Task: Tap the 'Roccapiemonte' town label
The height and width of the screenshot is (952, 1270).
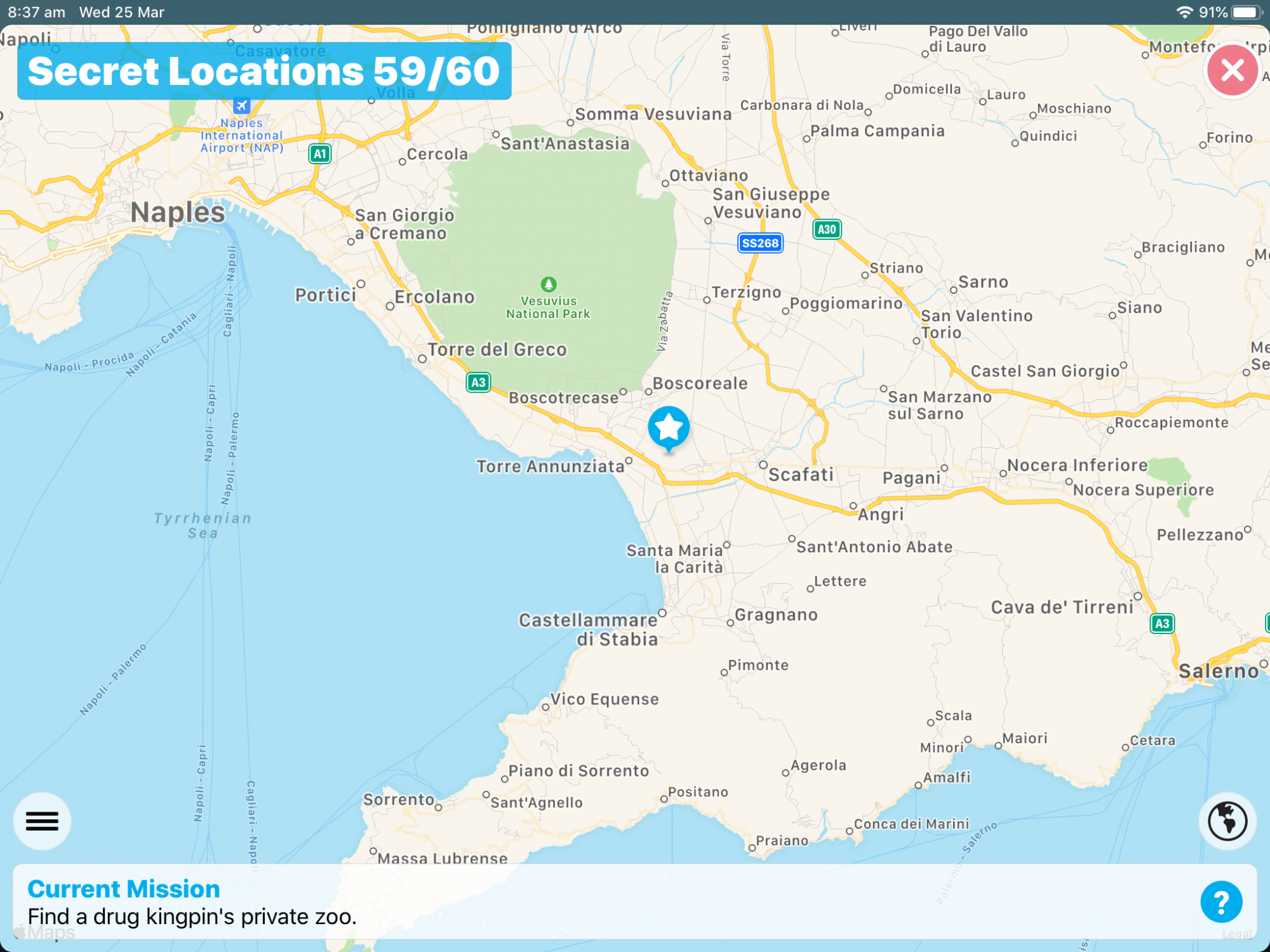Action: pyautogui.click(x=1172, y=422)
